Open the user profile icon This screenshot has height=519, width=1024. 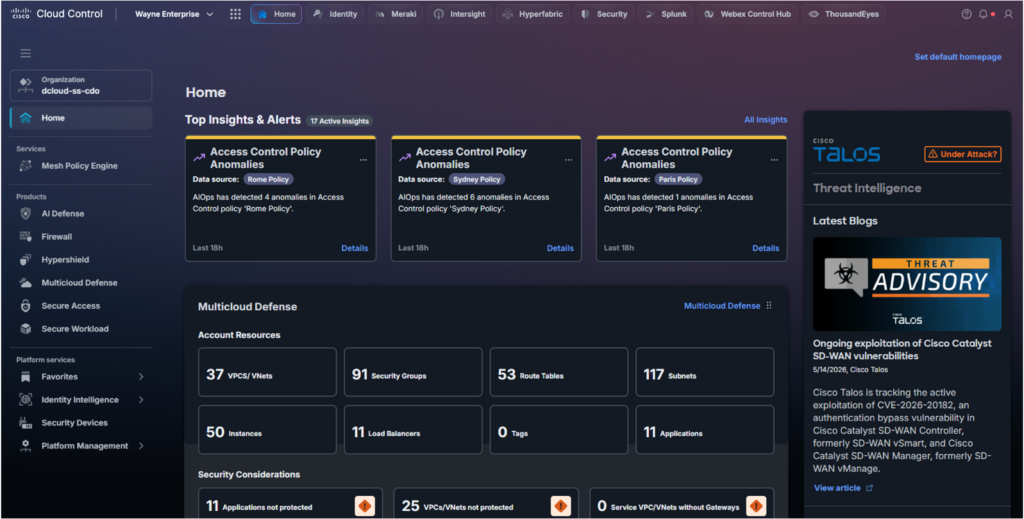tap(1008, 14)
